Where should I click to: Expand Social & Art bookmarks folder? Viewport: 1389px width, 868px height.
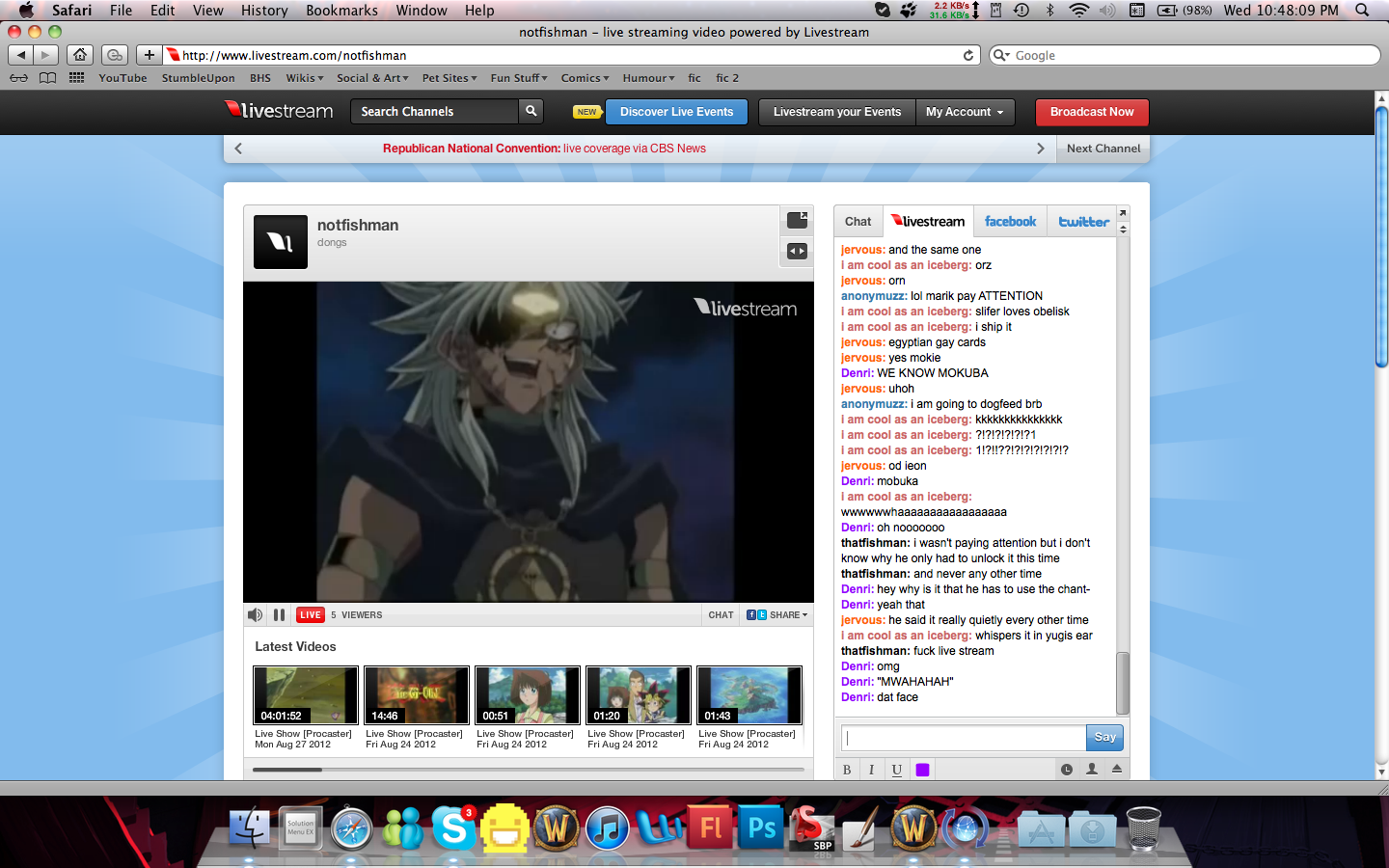372,78
